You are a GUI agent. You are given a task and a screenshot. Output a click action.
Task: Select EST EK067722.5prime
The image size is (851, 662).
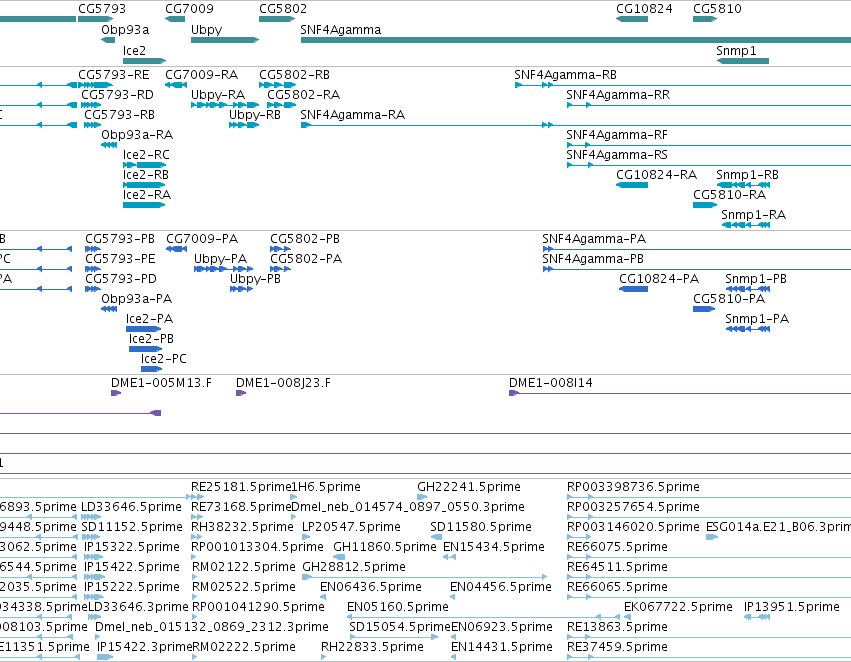678,607
